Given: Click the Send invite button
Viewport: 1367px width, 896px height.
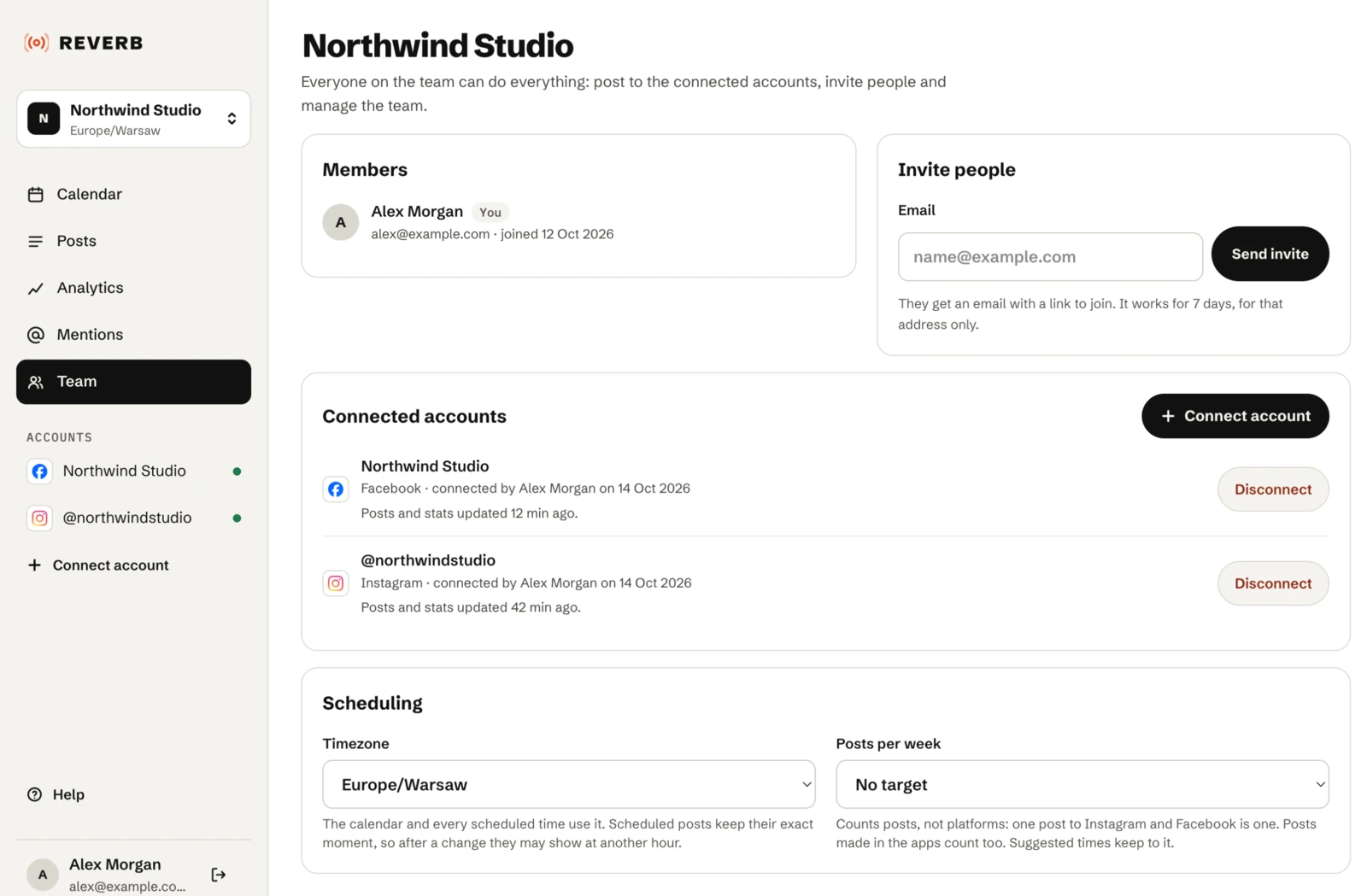Looking at the screenshot, I should point(1270,254).
